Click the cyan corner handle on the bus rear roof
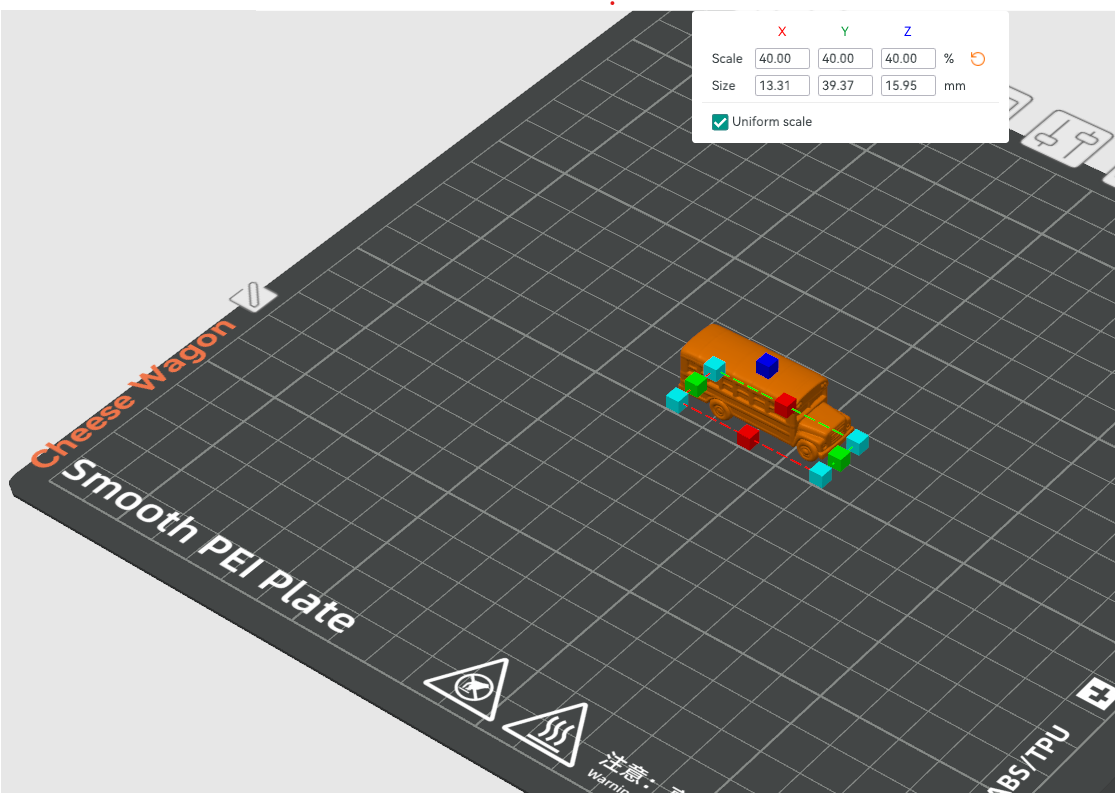 [x=715, y=368]
